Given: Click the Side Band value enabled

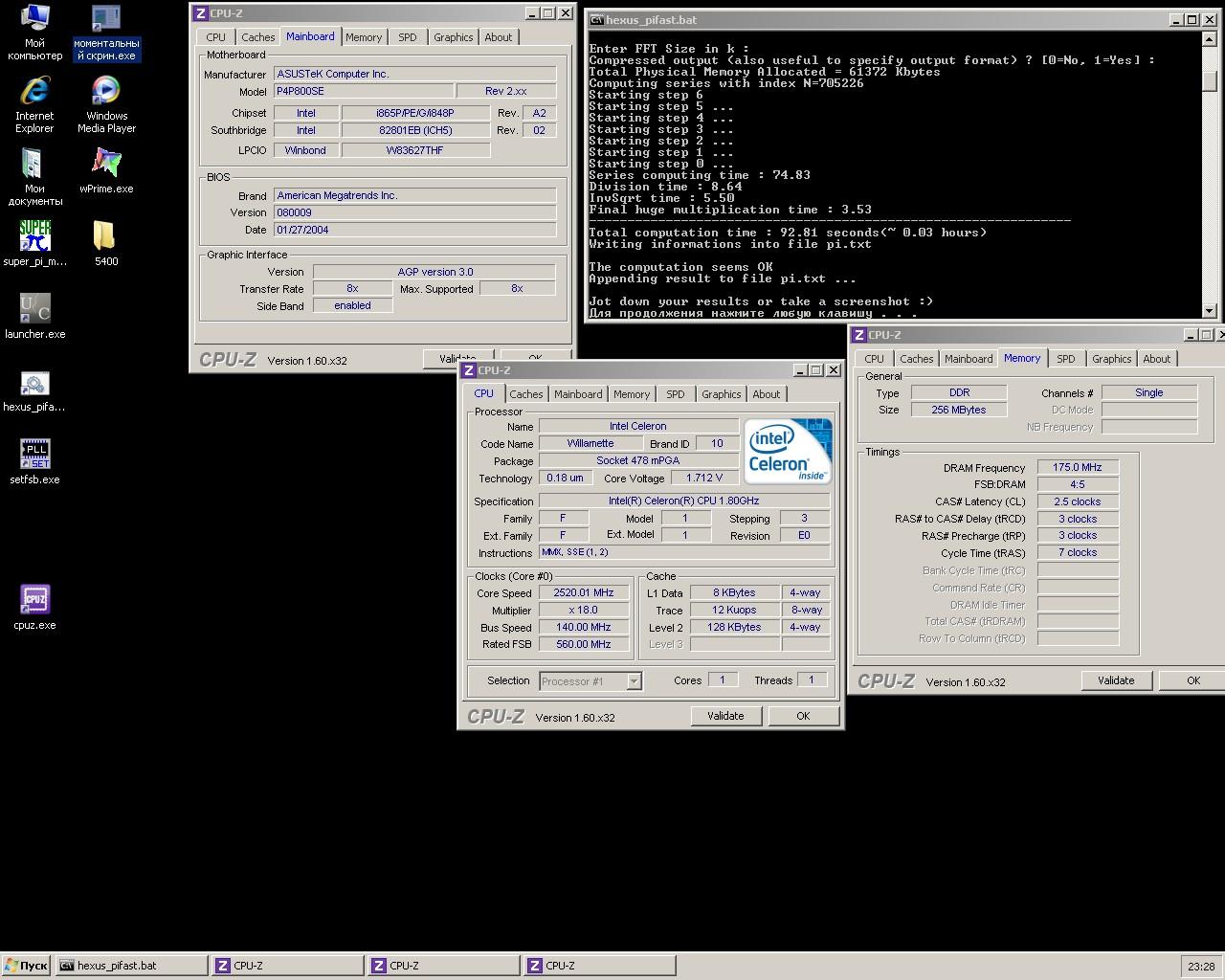Looking at the screenshot, I should (352, 306).
